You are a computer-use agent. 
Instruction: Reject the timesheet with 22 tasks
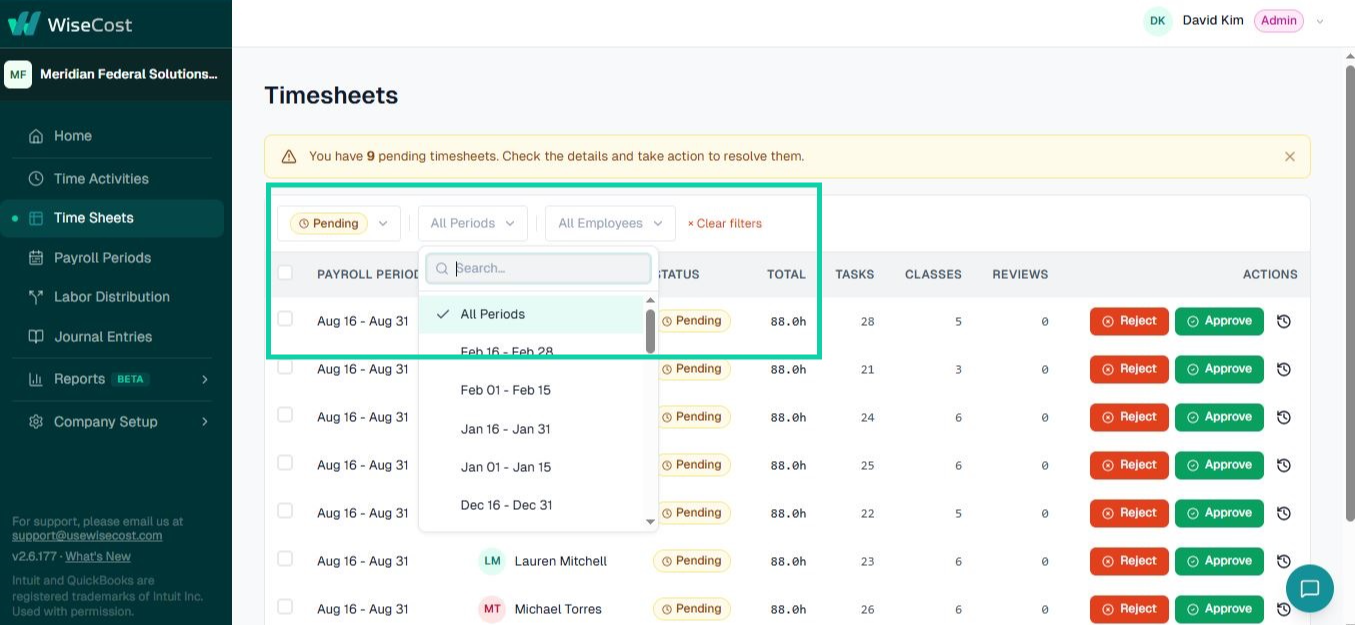point(1129,513)
